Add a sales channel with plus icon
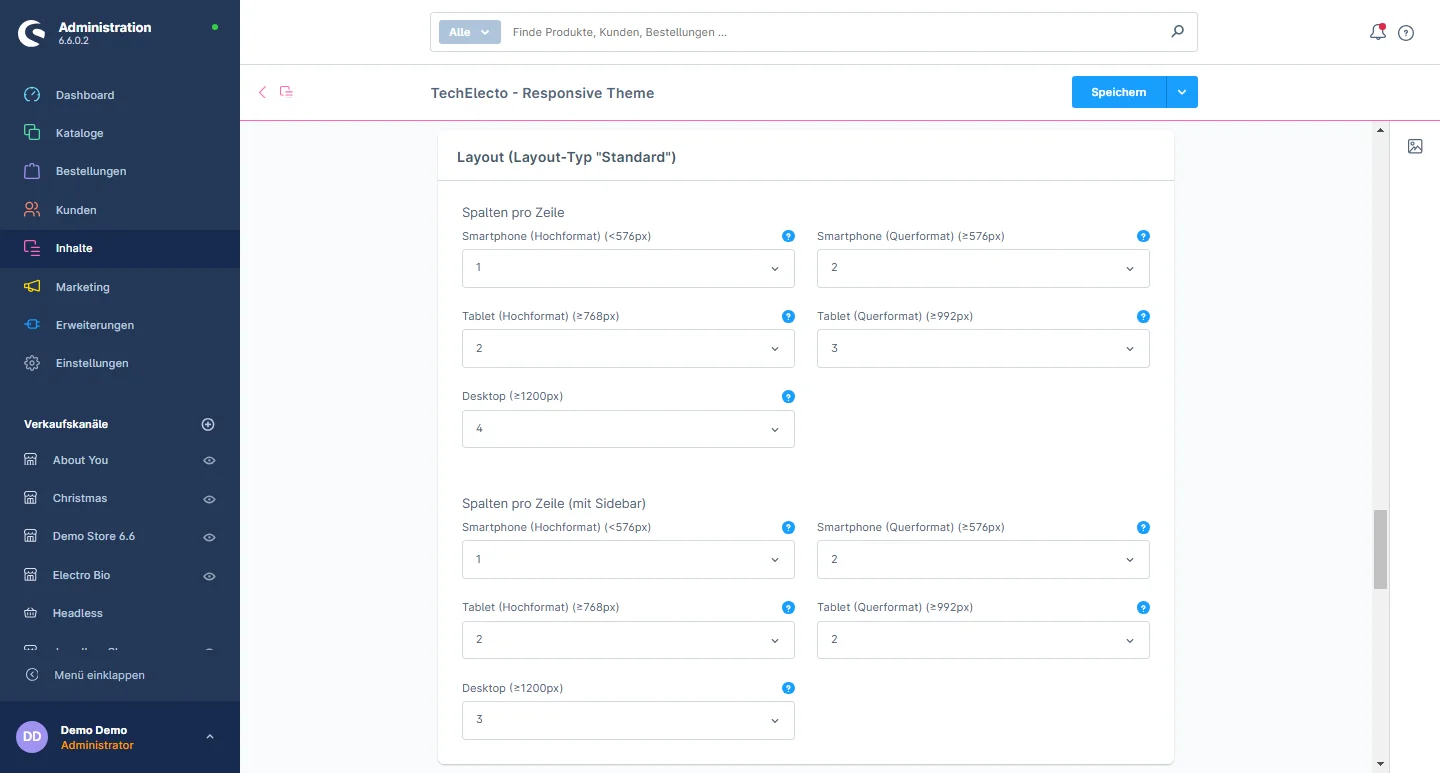The width and height of the screenshot is (1440, 773). coord(208,424)
